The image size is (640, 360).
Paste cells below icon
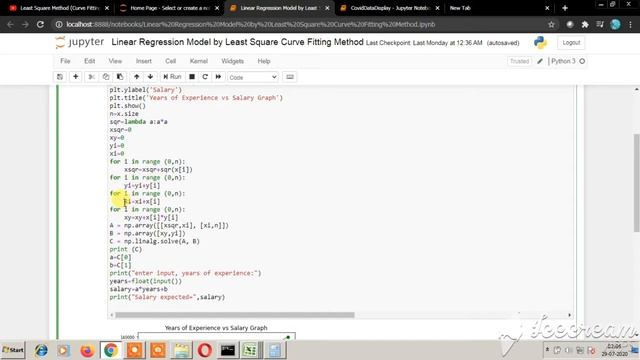(x=120, y=77)
